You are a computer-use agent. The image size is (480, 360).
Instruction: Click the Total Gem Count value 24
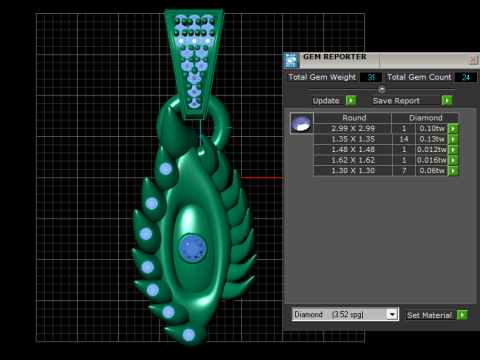[x=466, y=77]
